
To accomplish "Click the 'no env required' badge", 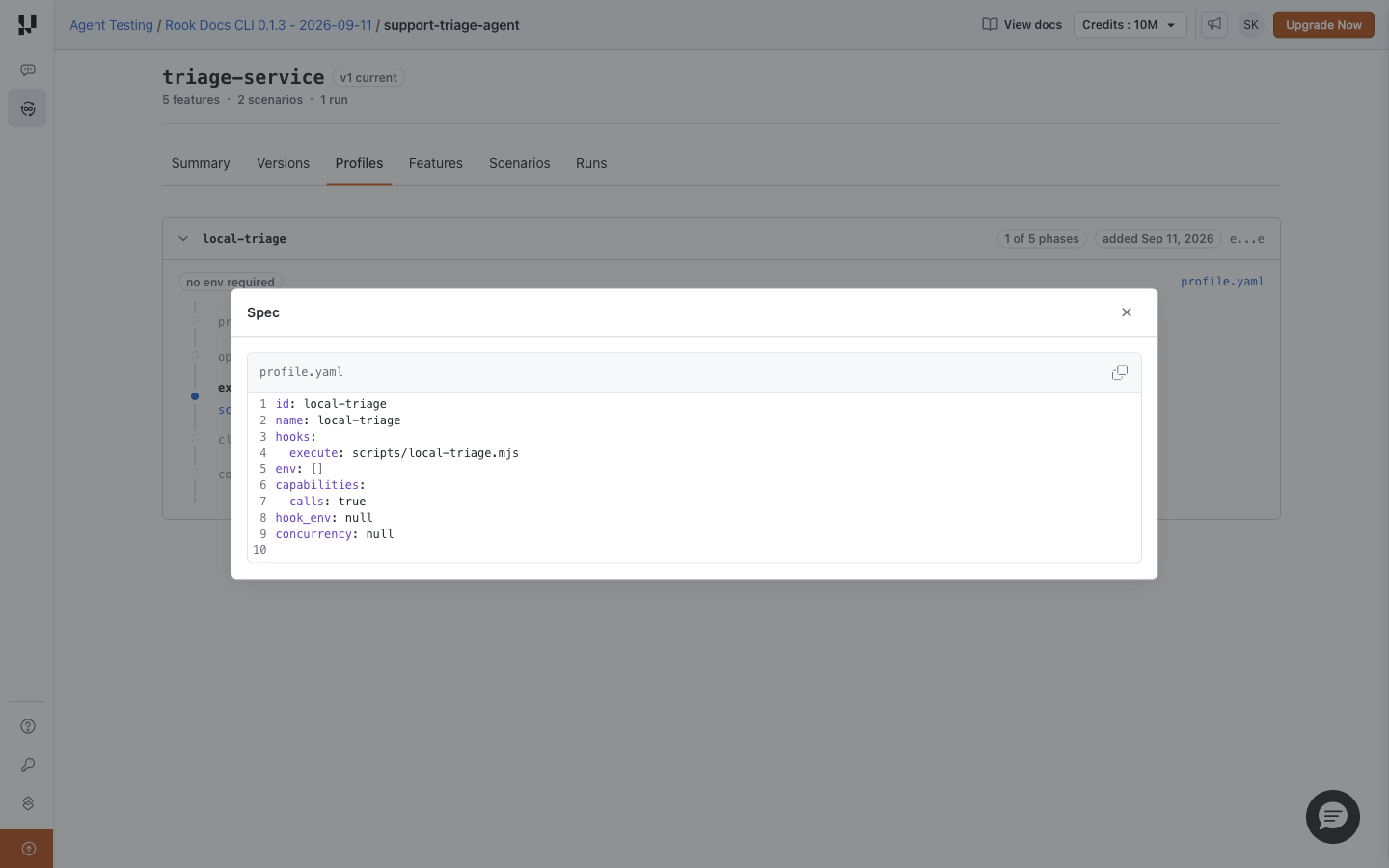I will (x=231, y=282).
